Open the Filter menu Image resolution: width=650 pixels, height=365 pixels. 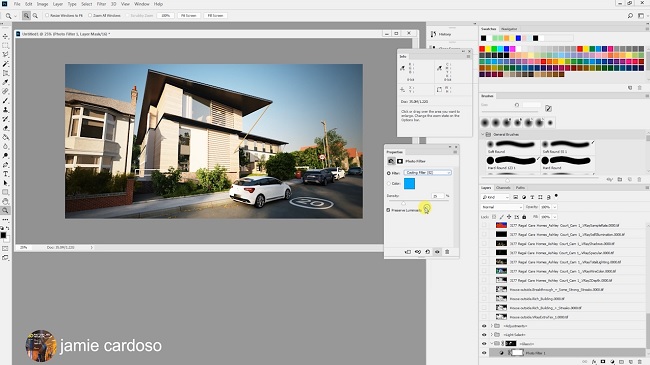(101, 4)
